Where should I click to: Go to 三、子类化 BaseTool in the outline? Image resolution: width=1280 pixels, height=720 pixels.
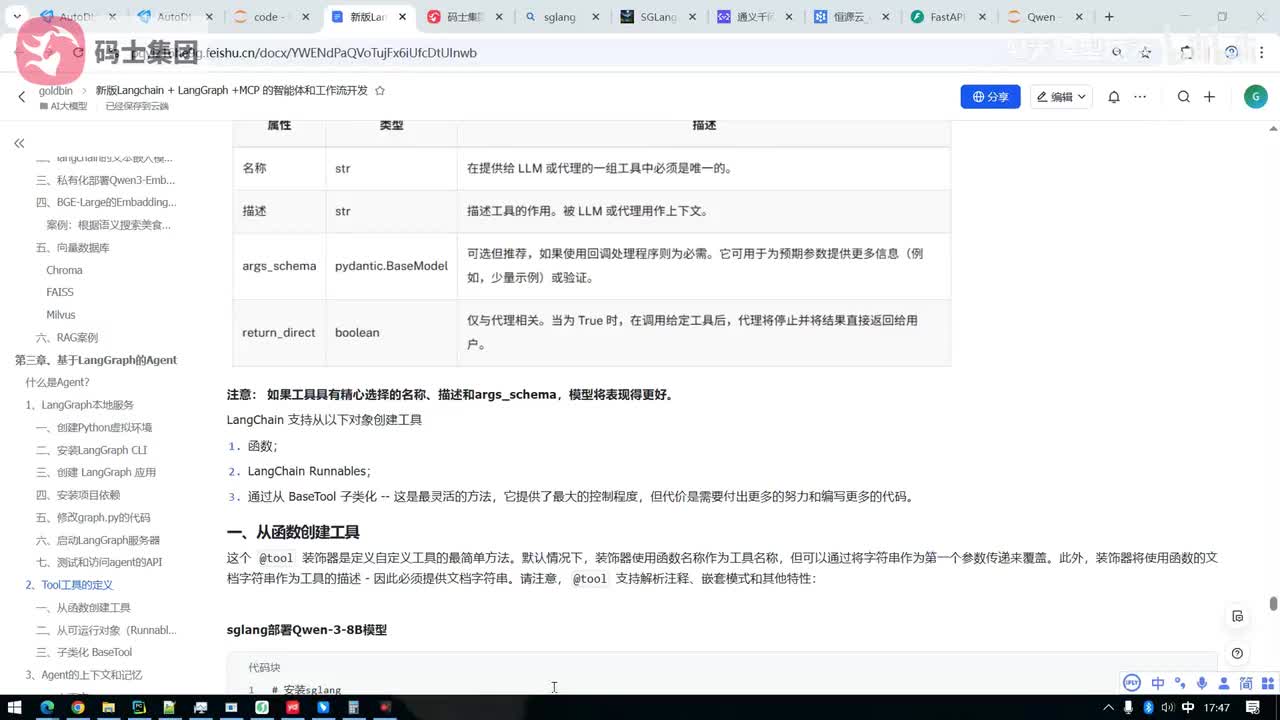tap(84, 652)
